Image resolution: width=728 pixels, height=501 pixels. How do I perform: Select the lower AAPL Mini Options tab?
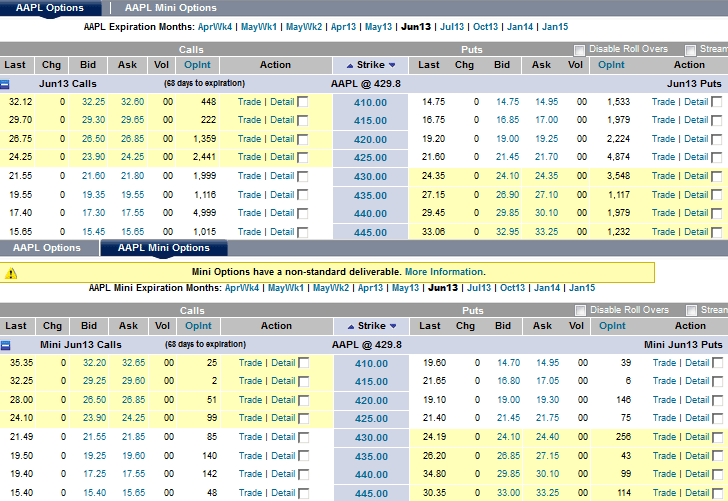163,248
